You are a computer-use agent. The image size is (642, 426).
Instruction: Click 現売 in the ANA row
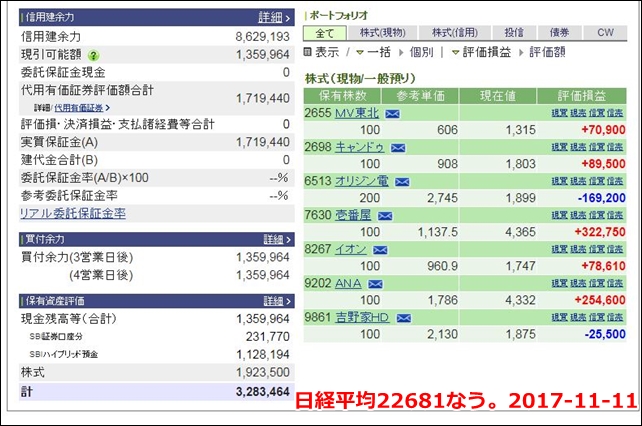pos(578,283)
